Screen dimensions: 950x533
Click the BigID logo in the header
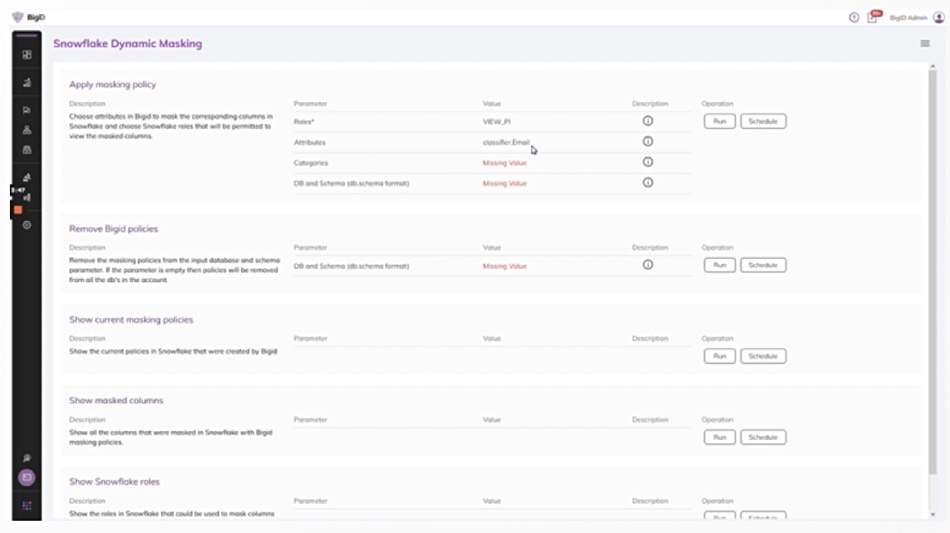tap(28, 17)
